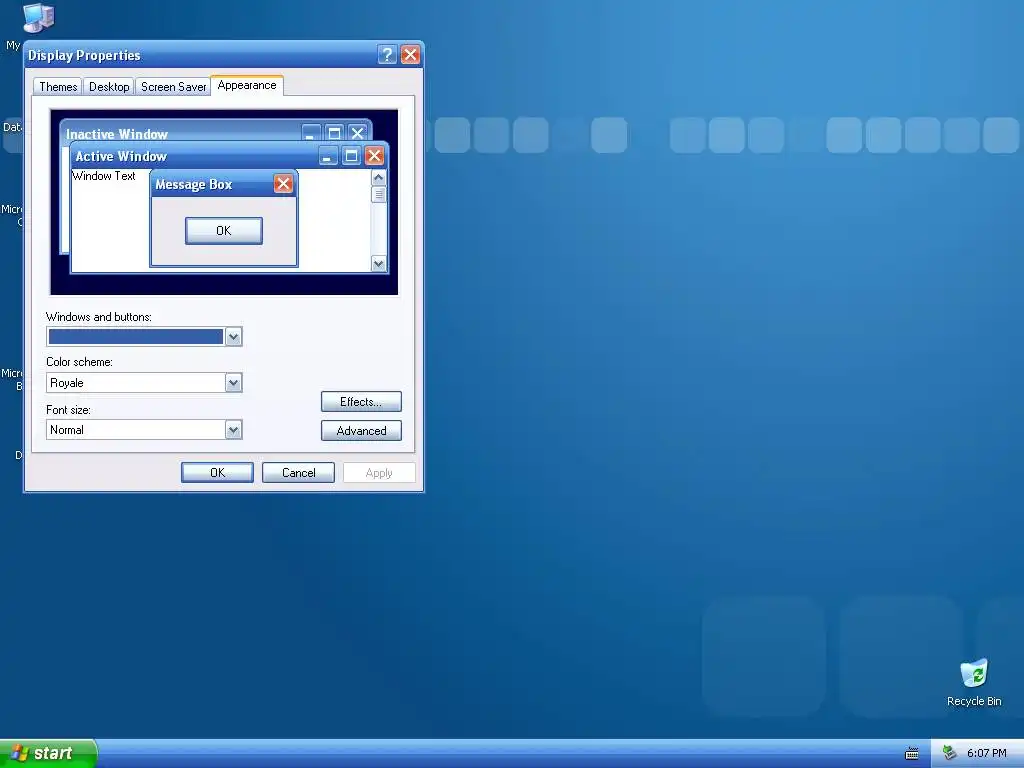The width and height of the screenshot is (1024, 768).
Task: Open the Color scheme dropdown showing Royale
Action: 144,383
